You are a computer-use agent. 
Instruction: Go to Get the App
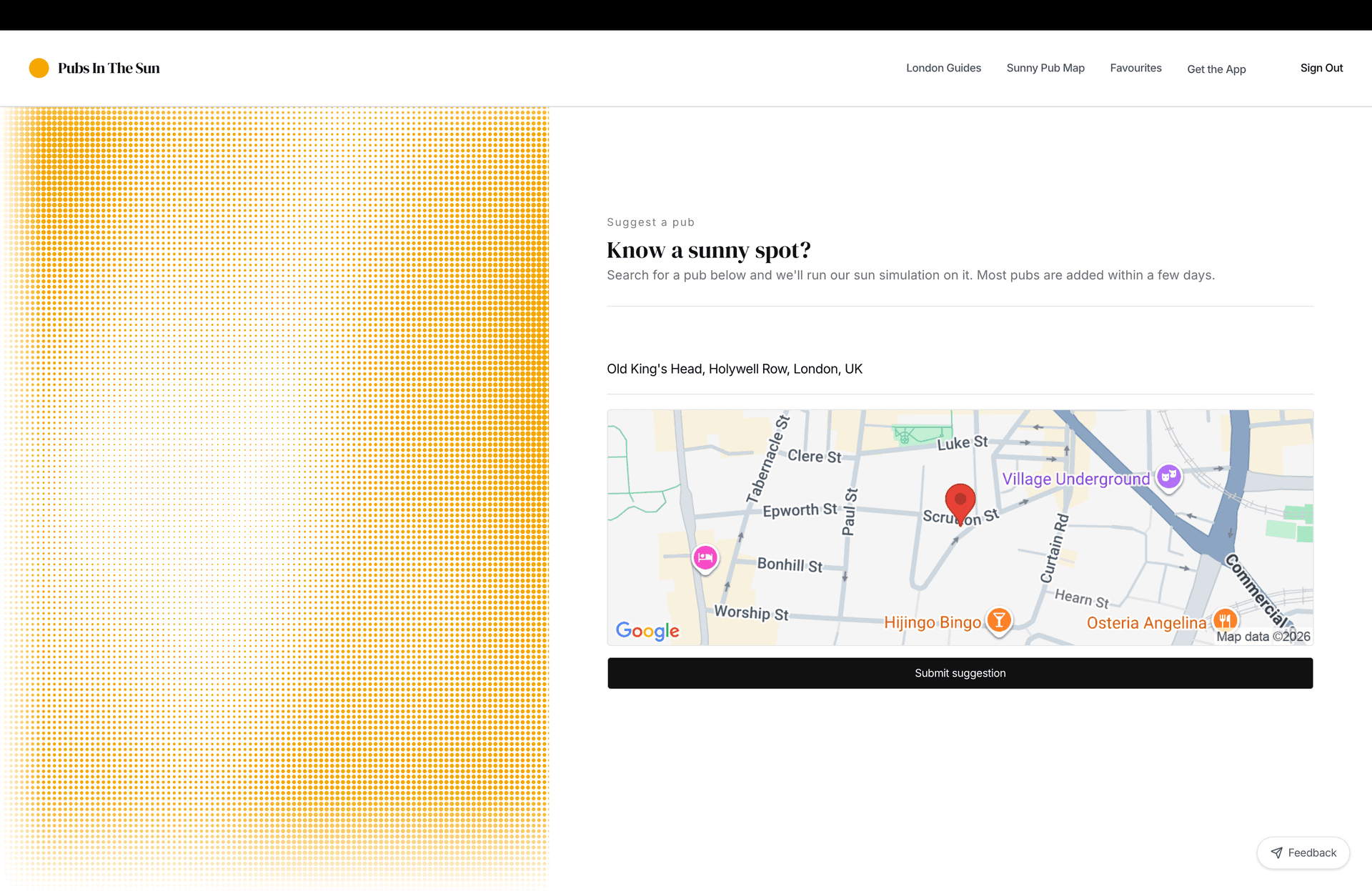pyautogui.click(x=1216, y=69)
